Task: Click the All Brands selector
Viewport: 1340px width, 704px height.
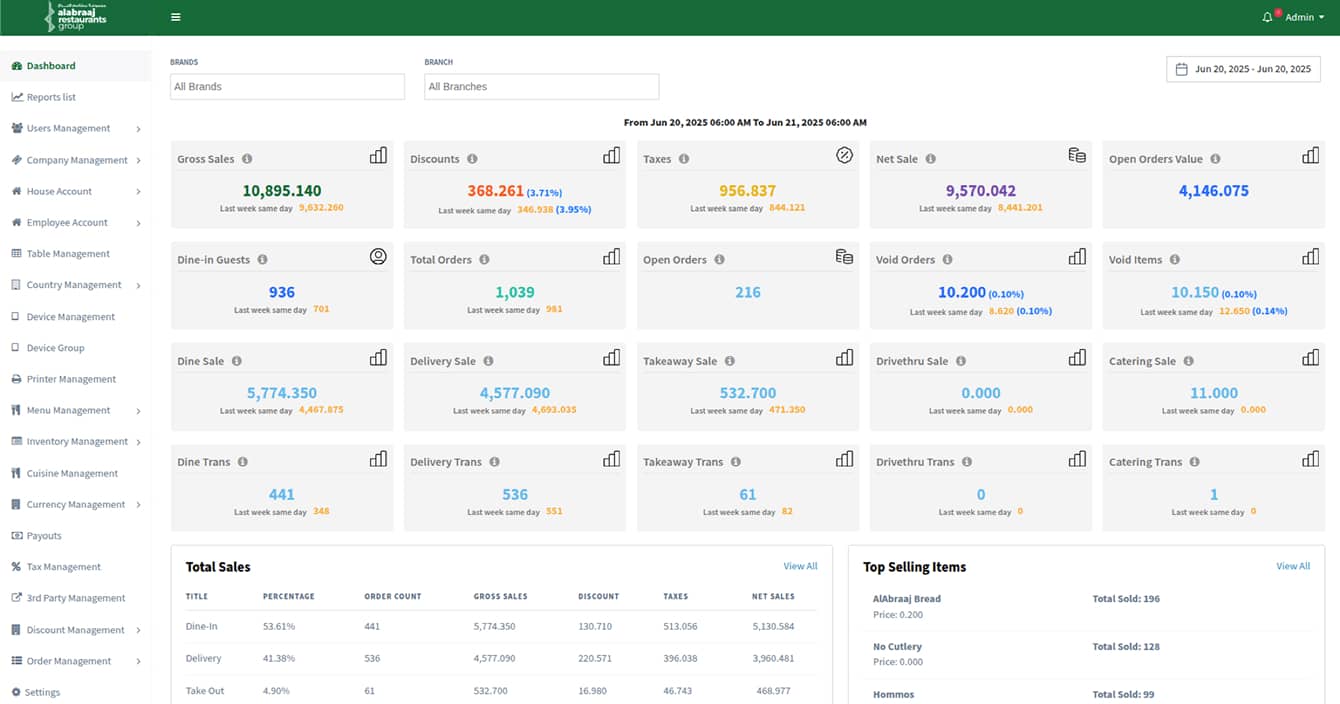Action: pyautogui.click(x=287, y=87)
